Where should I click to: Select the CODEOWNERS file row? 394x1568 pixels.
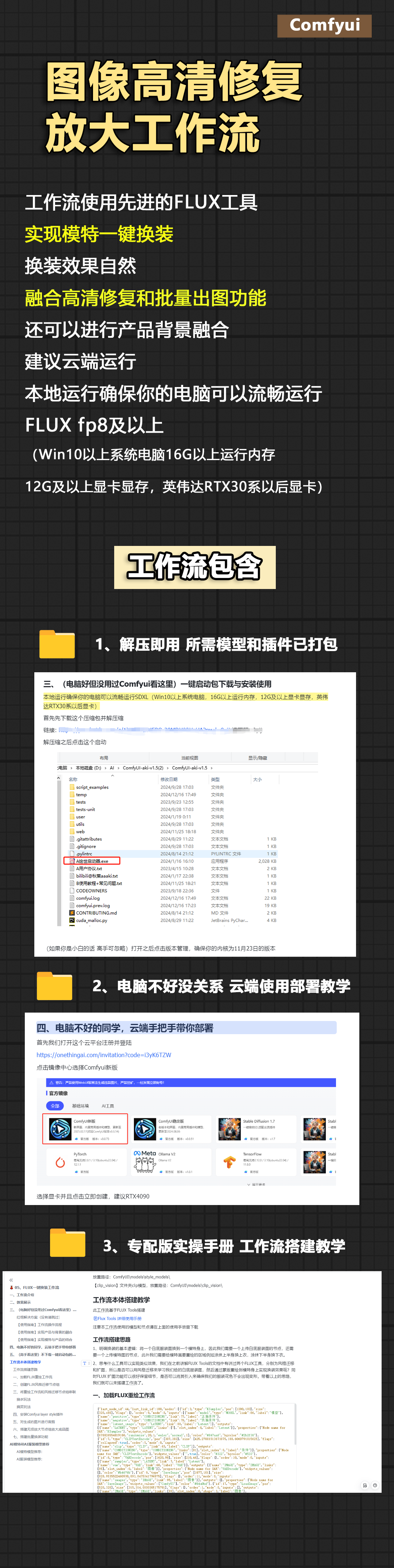coord(172,891)
